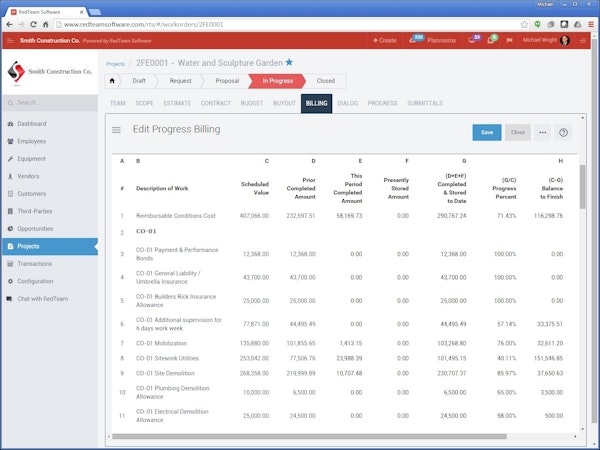Click the Dashboard sidebar icon
600x450 pixels.
(x=10, y=124)
